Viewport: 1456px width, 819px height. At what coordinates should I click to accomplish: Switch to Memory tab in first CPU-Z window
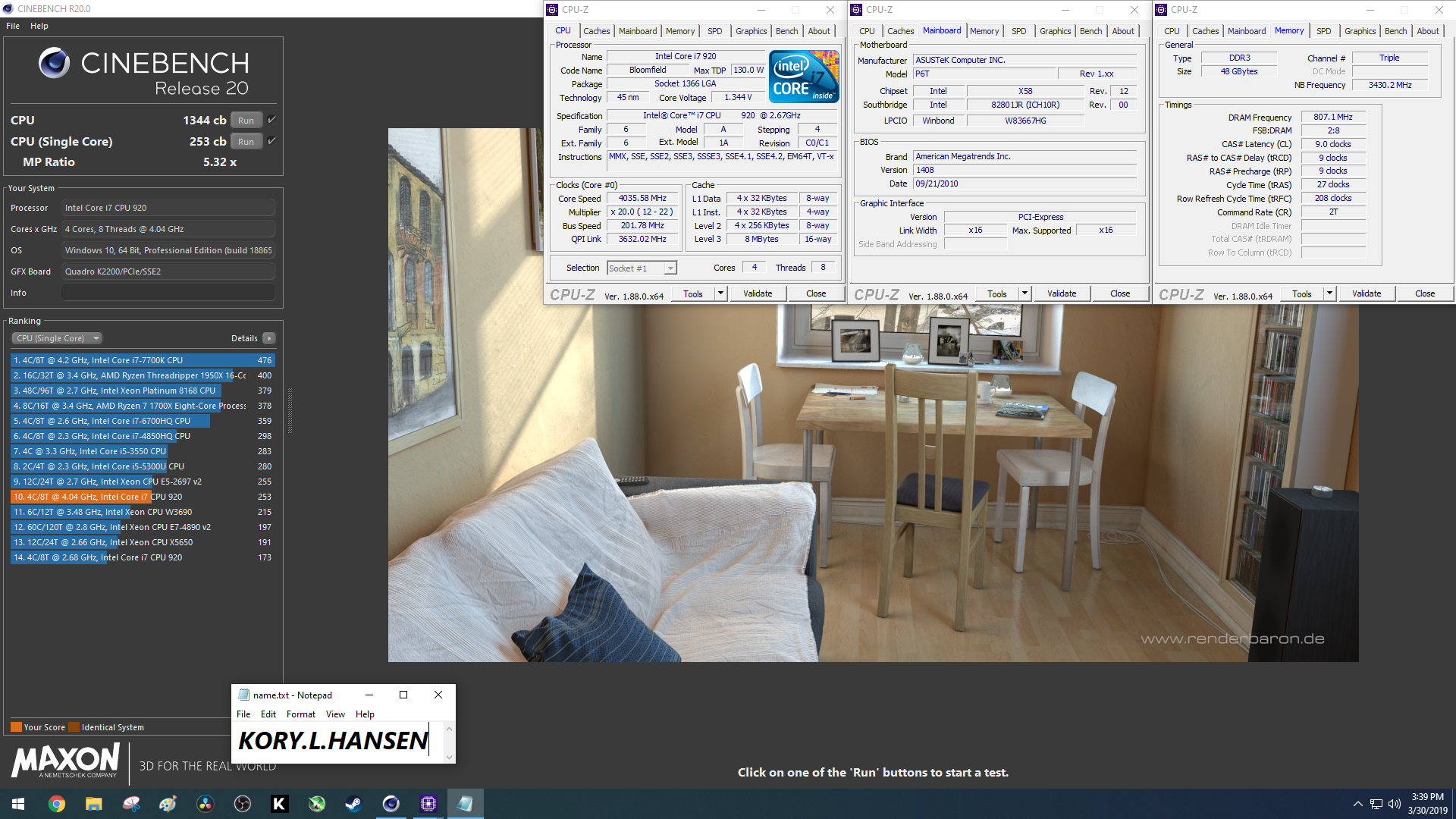click(680, 31)
